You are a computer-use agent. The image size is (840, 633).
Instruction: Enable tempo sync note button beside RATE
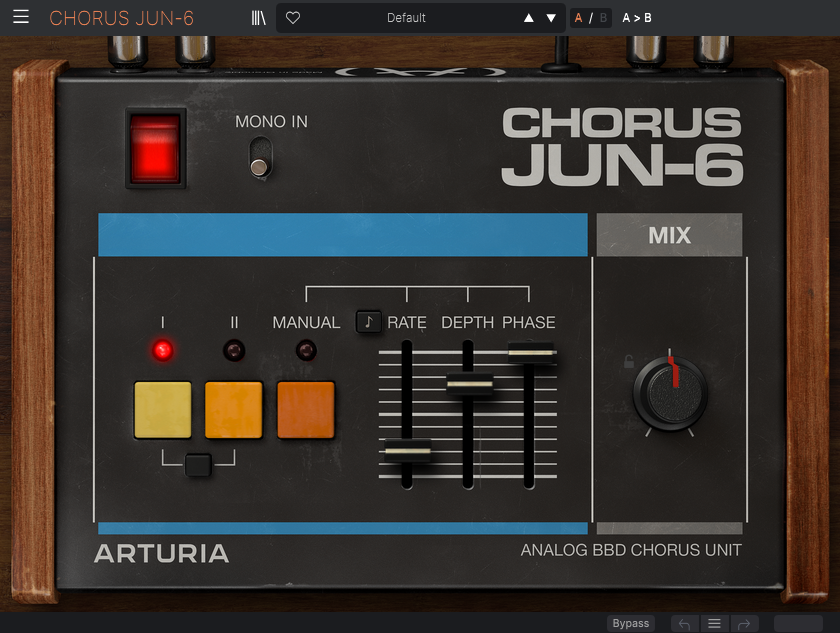tap(369, 322)
